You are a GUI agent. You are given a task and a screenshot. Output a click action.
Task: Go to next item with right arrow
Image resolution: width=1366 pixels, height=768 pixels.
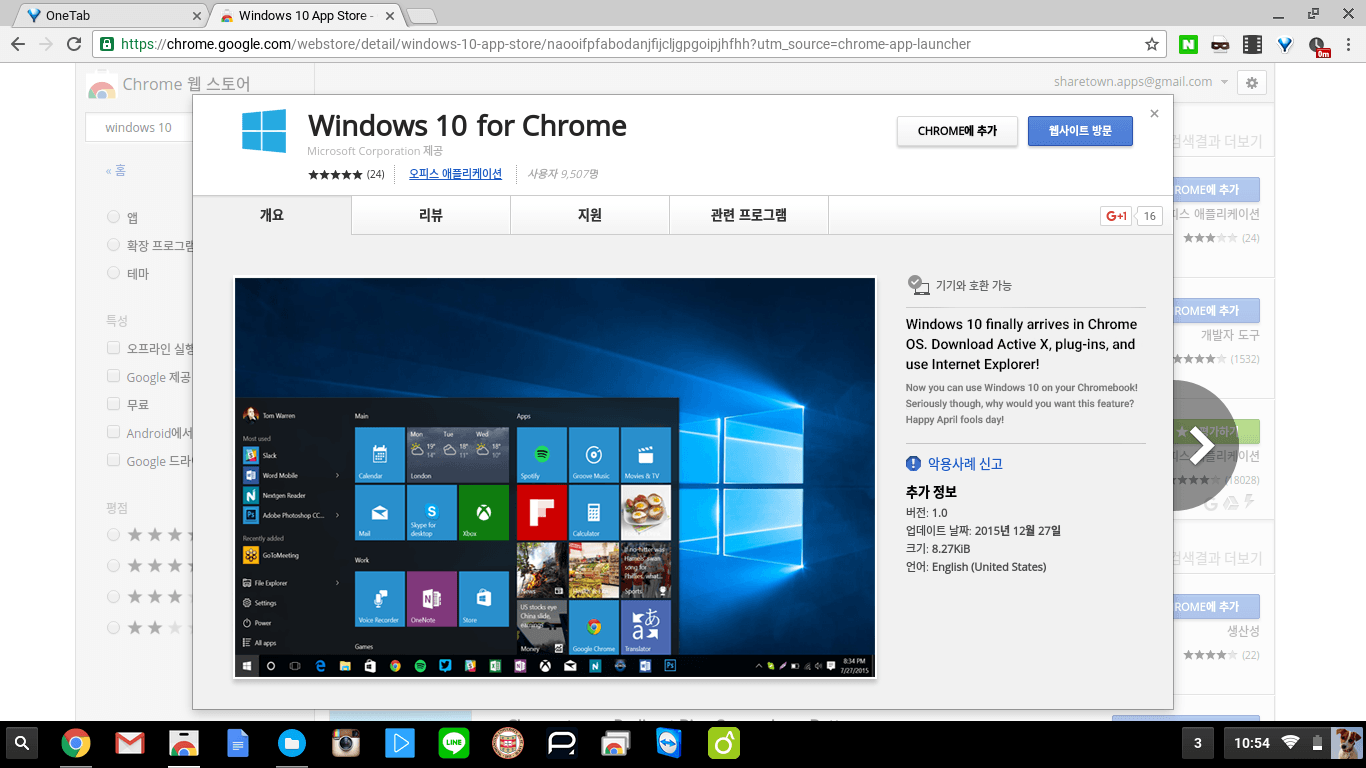point(1201,445)
